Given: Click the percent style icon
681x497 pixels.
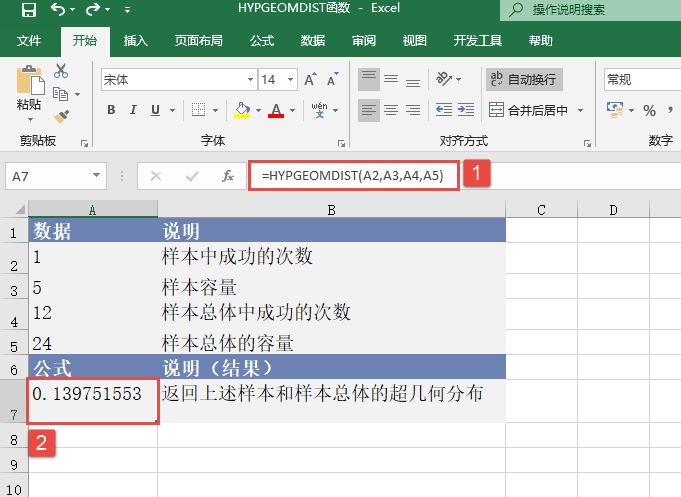Looking at the screenshot, I should [649, 110].
